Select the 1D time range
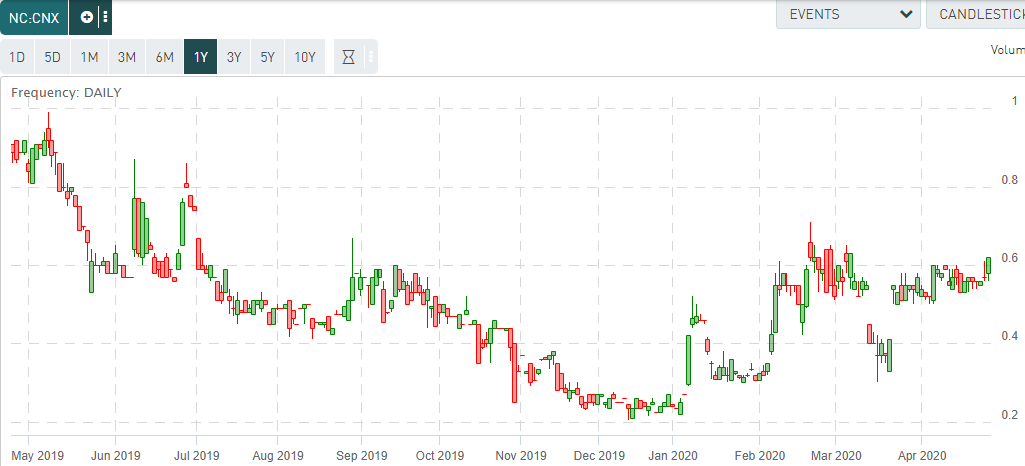Screen dimensions: 1025x466 pyautogui.click(x=17, y=57)
